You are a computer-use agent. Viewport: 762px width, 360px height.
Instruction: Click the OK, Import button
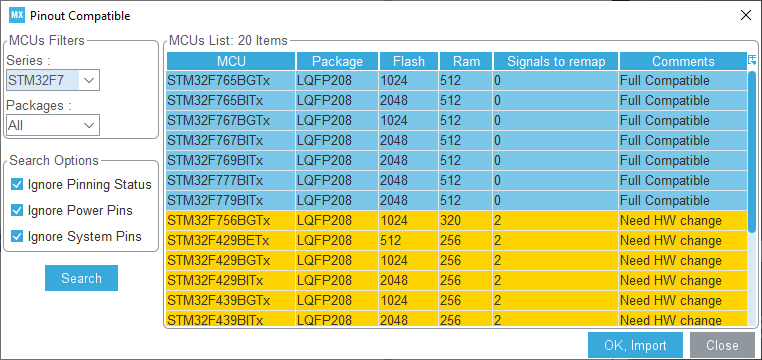(635, 345)
